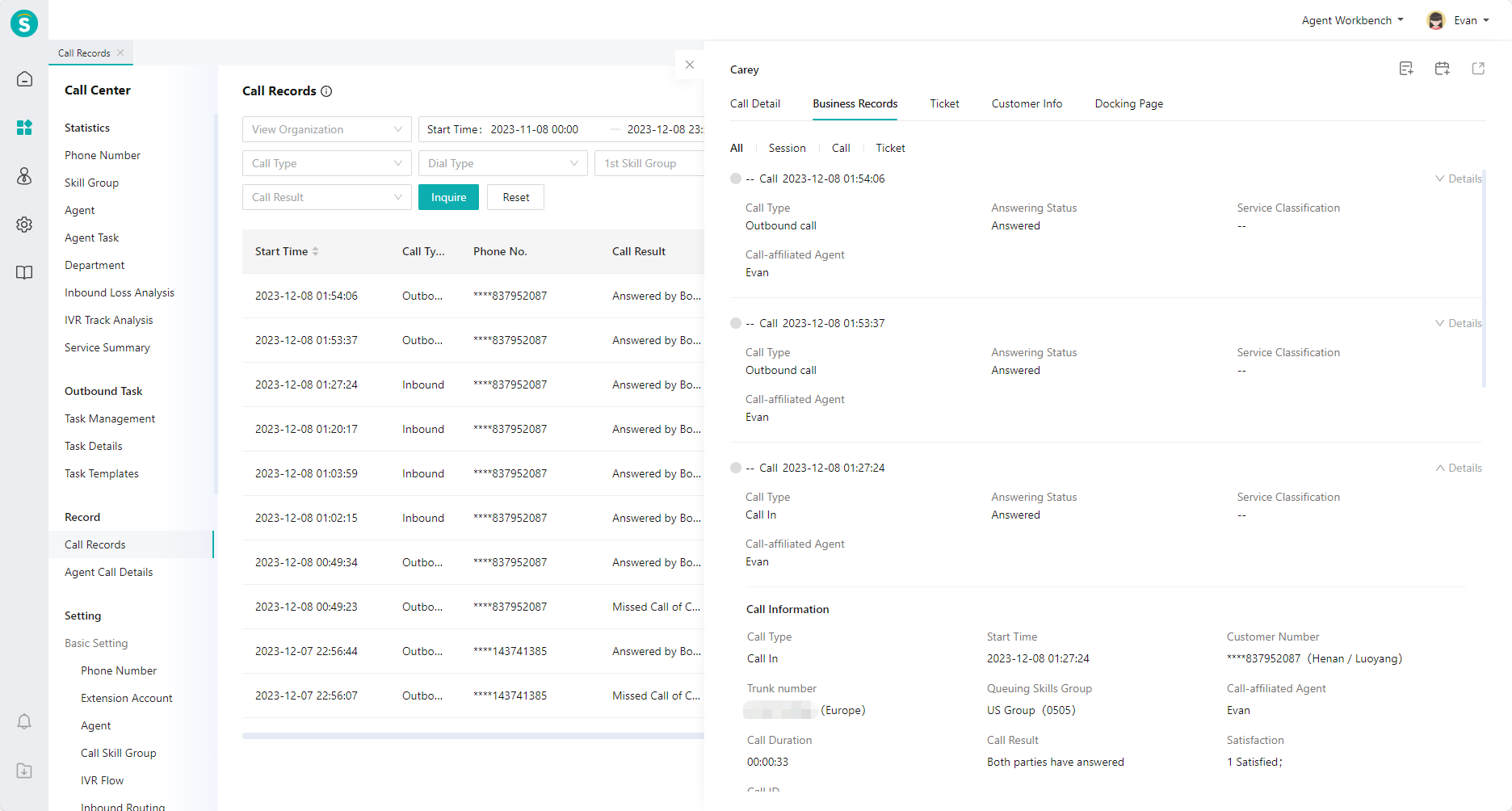Open Agent Task statistics
This screenshot has width=1512, height=811.
(x=91, y=237)
